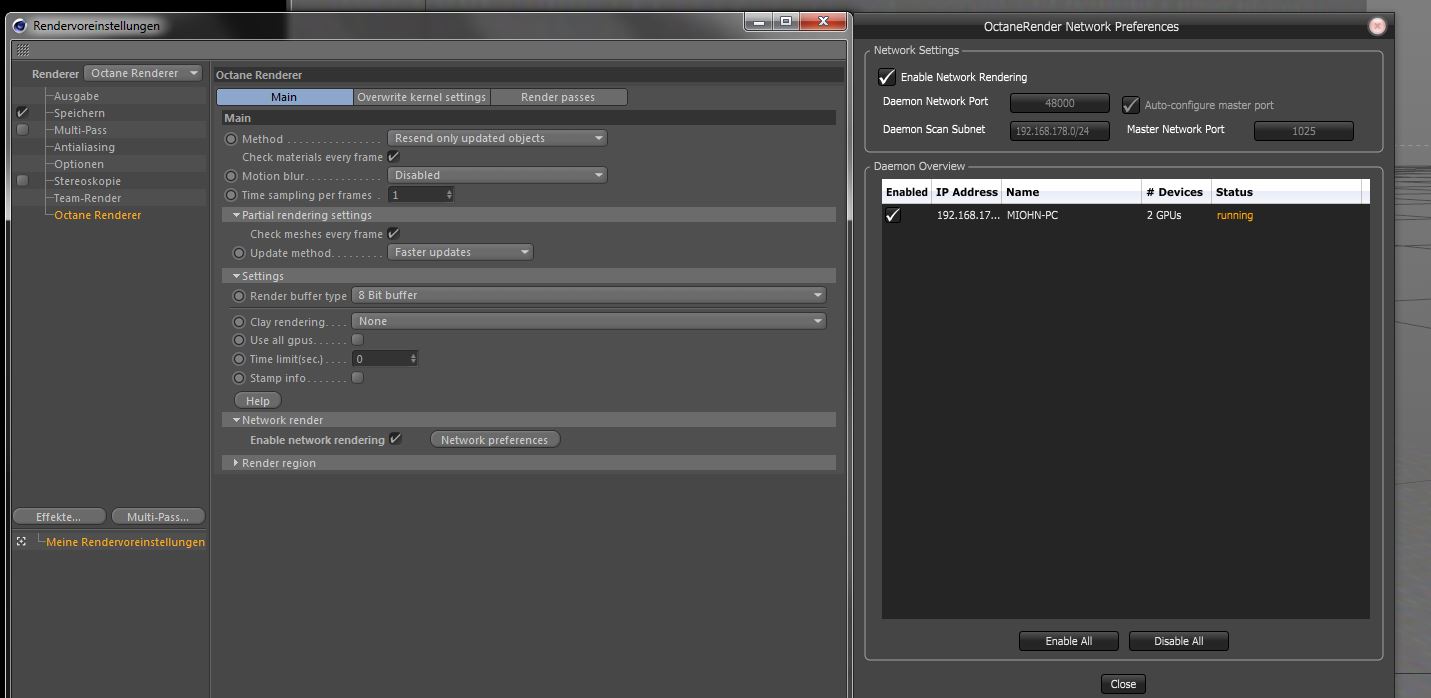Open the Motion blur dropdown set to Disabled
Screen dimensions: 1431x698
pos(497,175)
